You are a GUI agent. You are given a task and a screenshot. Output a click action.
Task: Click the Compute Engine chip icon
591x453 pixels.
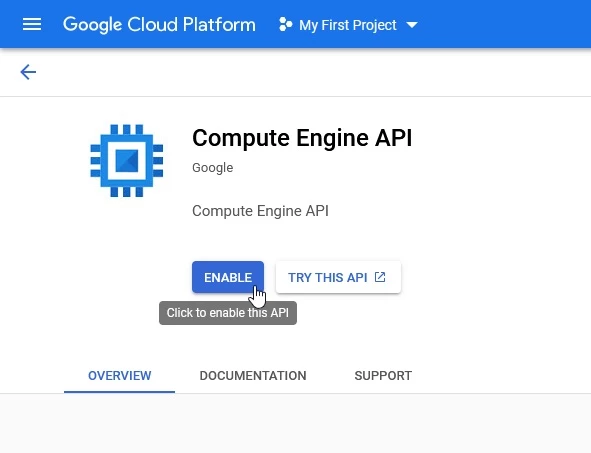[127, 161]
